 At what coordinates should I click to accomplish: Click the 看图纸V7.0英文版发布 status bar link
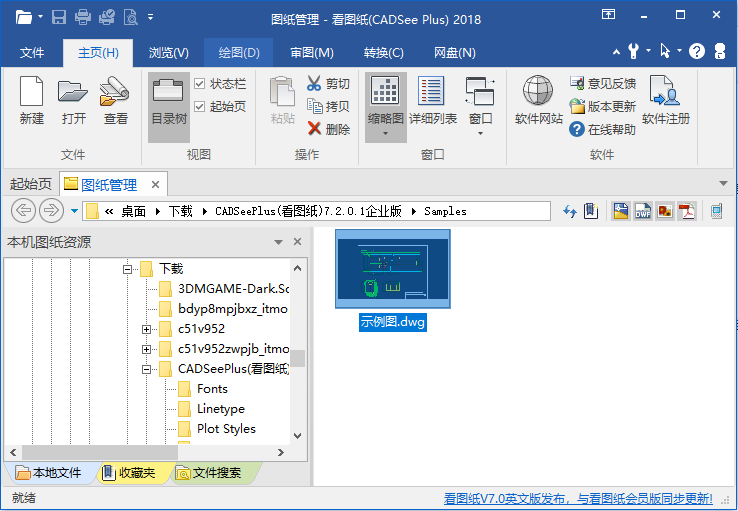pyautogui.click(x=578, y=498)
